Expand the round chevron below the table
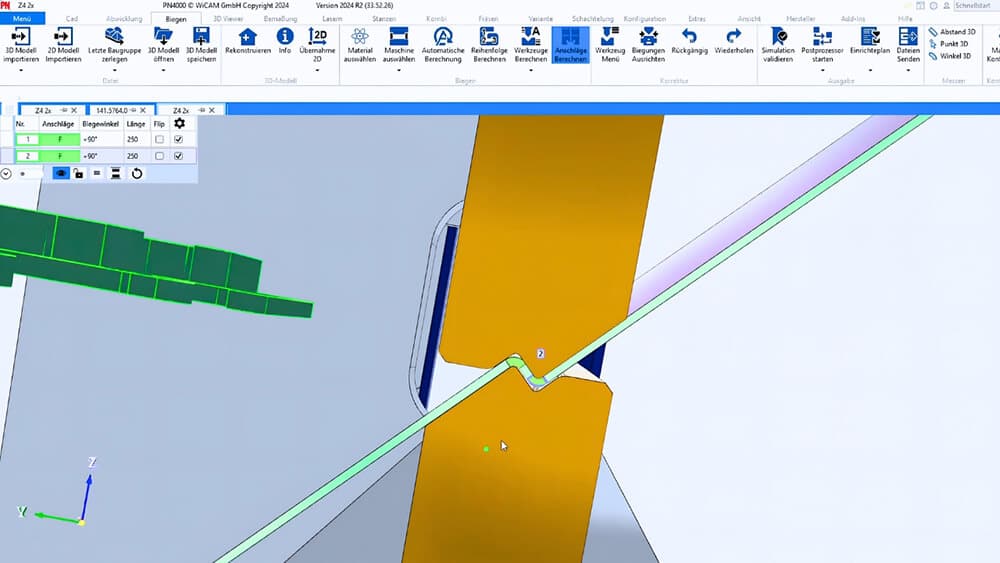 [x=7, y=173]
